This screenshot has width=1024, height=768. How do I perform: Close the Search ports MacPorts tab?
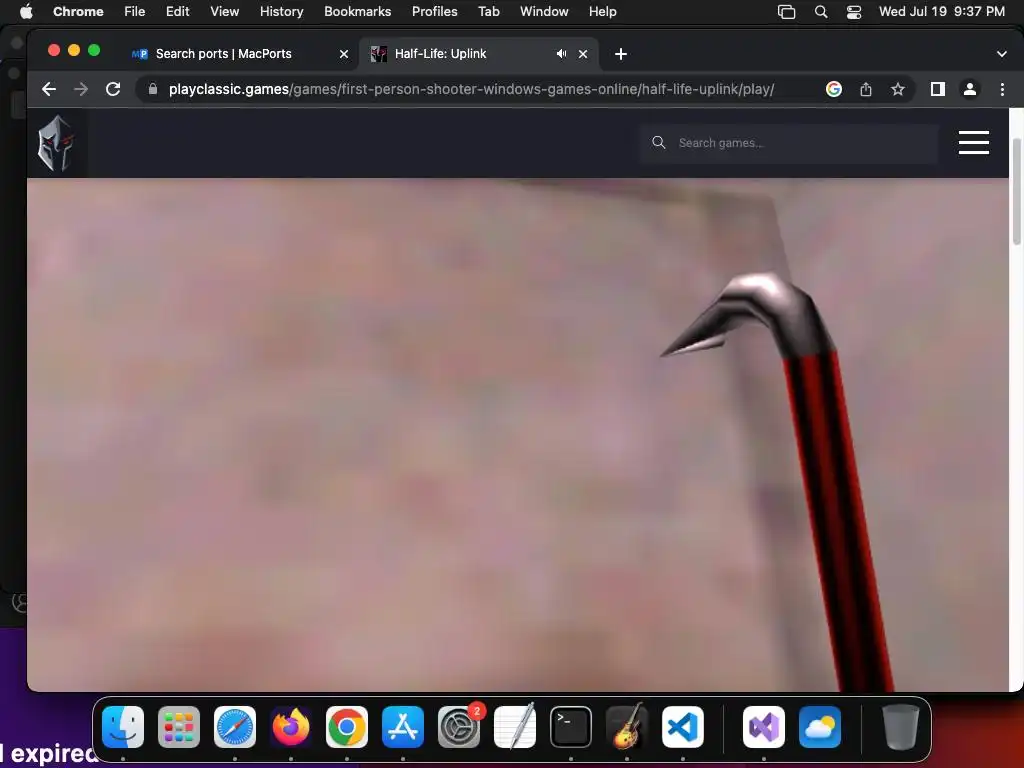[x=344, y=54]
